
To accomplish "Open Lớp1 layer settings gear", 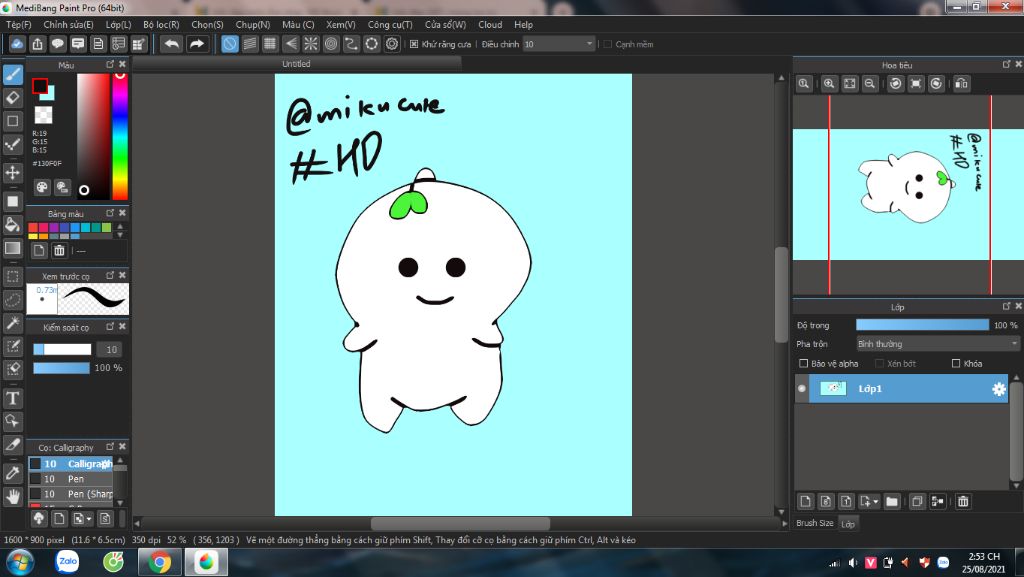I will 999,389.
